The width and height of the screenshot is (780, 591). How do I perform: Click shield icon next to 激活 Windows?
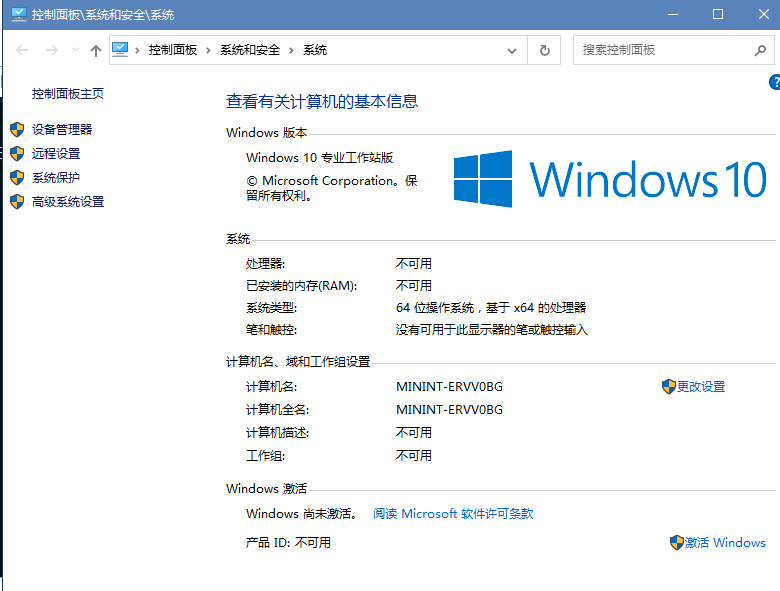(x=677, y=542)
